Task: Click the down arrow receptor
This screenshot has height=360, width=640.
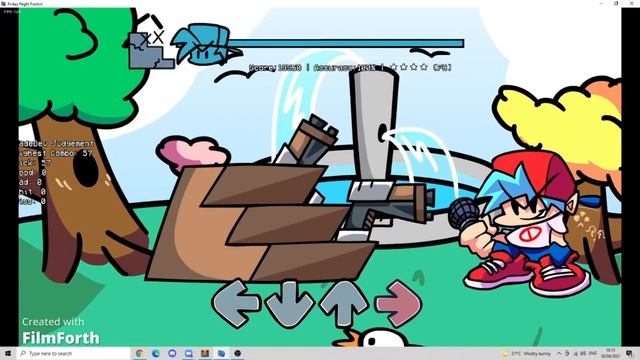Action: (x=290, y=304)
